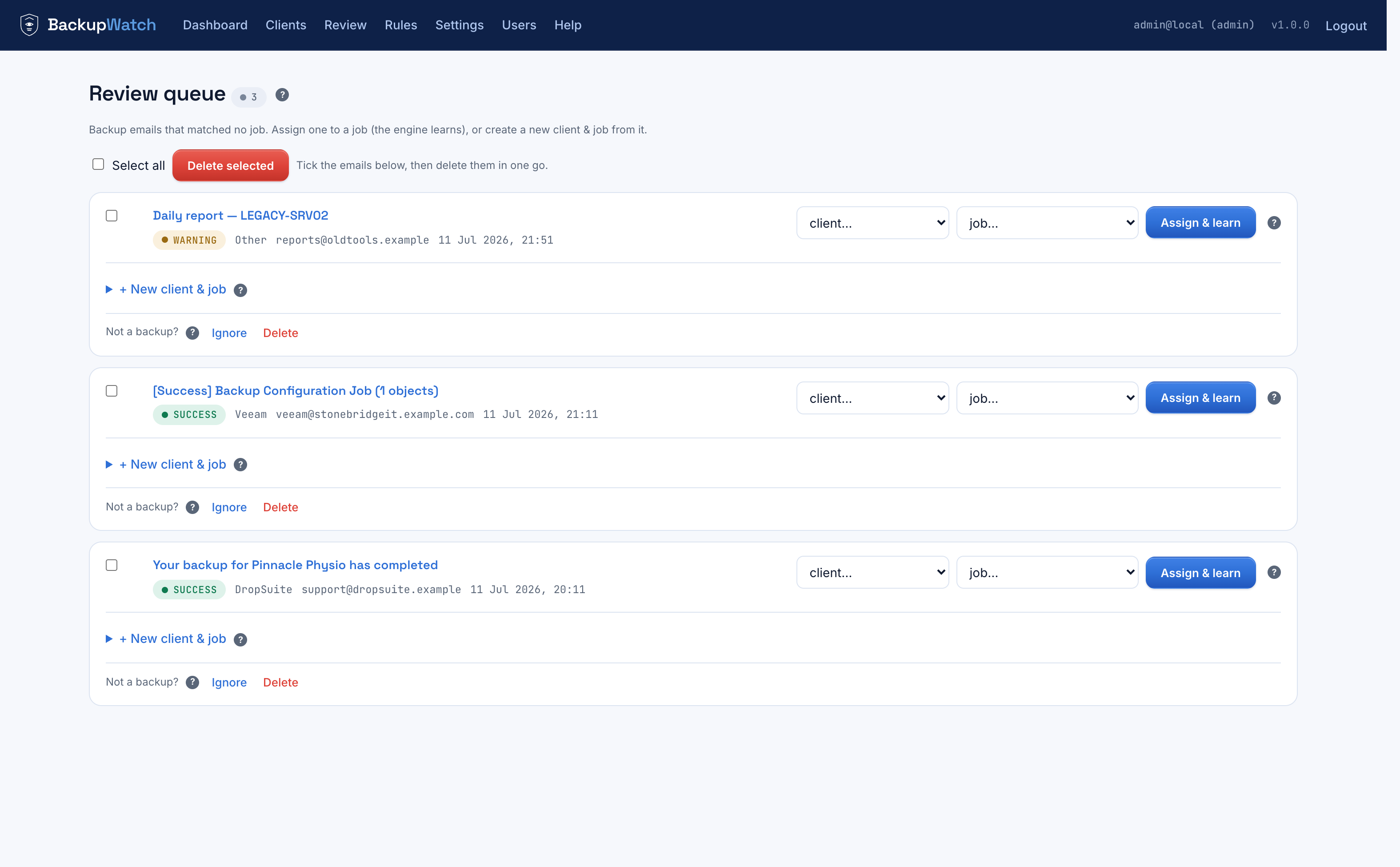Ignore the Backup Configuration Job email
1400x867 pixels.
coord(229,507)
